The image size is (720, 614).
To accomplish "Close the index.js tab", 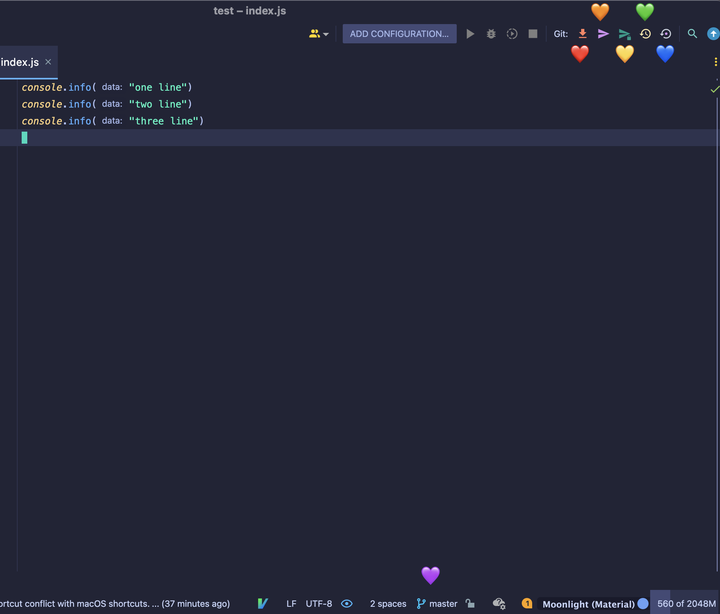I will (48, 62).
